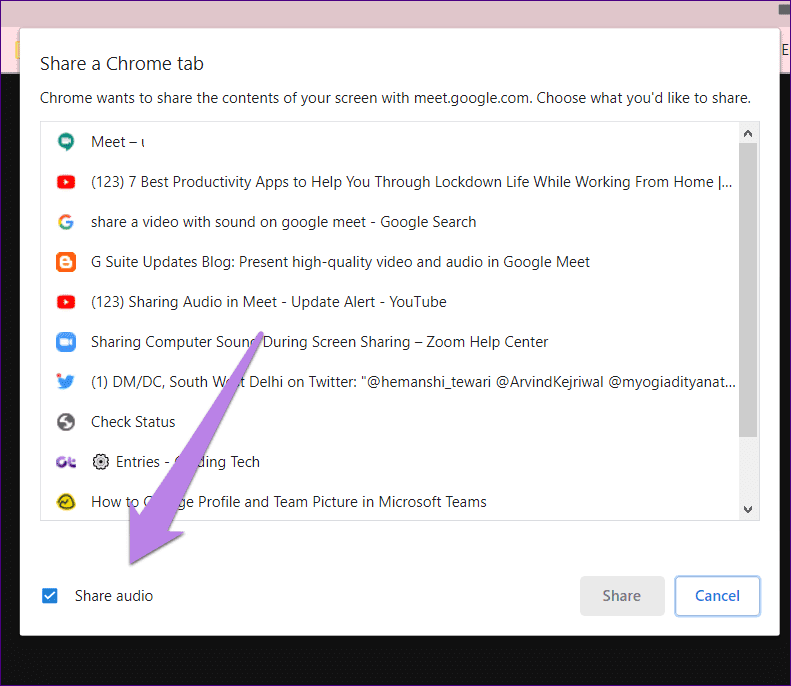This screenshot has width=791, height=686.
Task: Click YouTube icon for 7 Best Productivity Apps
Action: click(x=66, y=182)
